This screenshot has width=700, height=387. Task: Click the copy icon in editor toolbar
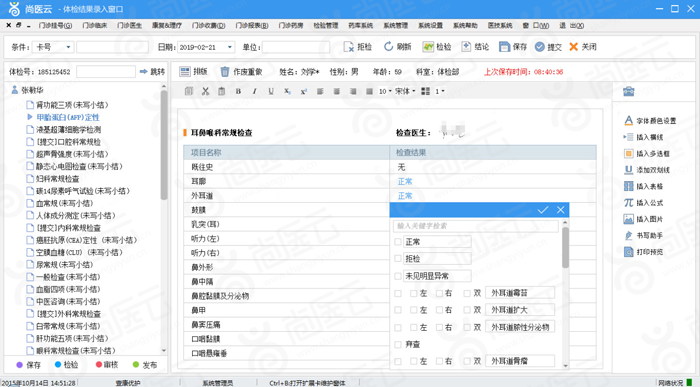click(188, 91)
